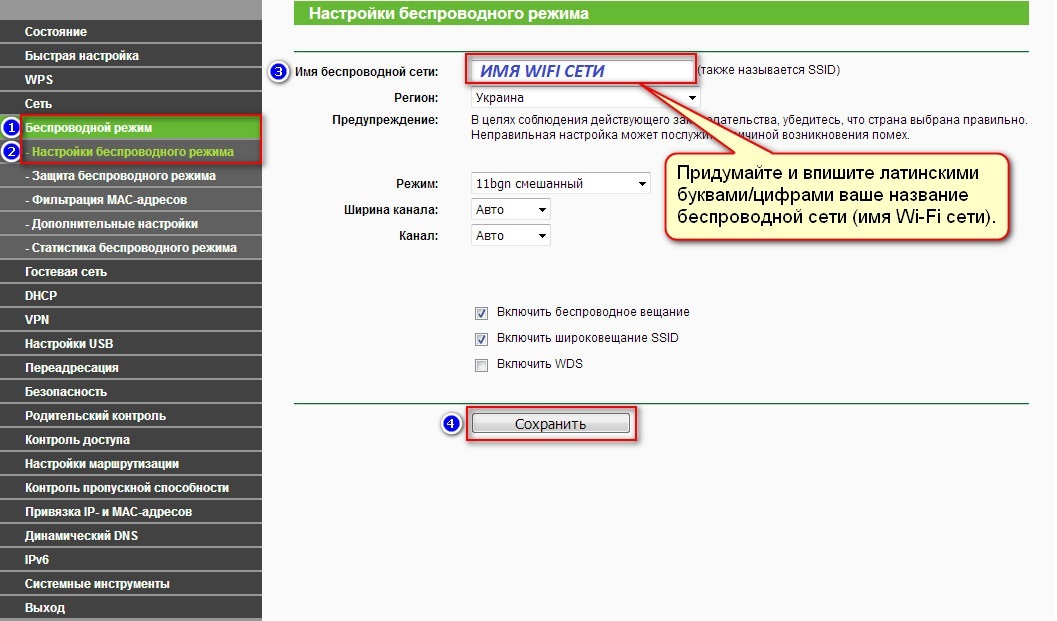Screen dimensions: 1057x621
Task: Select Гостевая сеть in sidebar
Action: (131, 272)
